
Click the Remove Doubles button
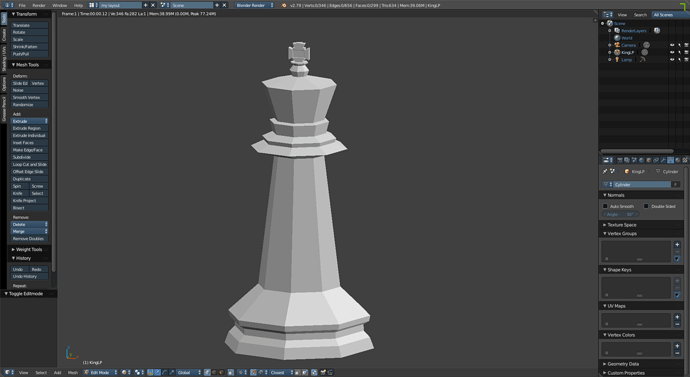29,239
